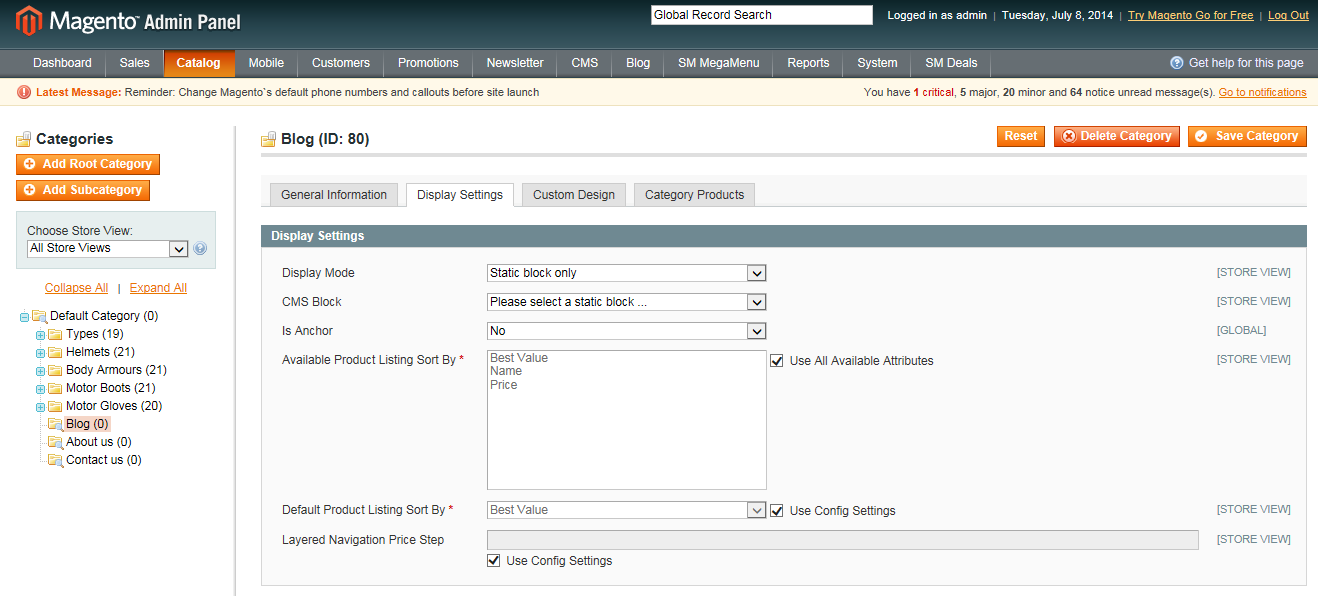Select the Blog (0) category
Viewport: 1318px width, 596px height.
click(x=87, y=424)
